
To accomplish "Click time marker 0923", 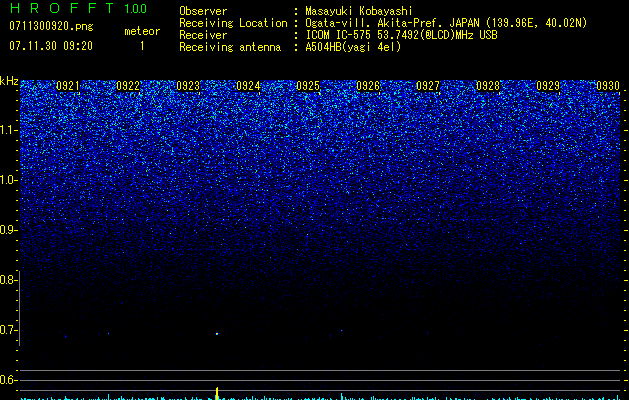I will point(188,86).
